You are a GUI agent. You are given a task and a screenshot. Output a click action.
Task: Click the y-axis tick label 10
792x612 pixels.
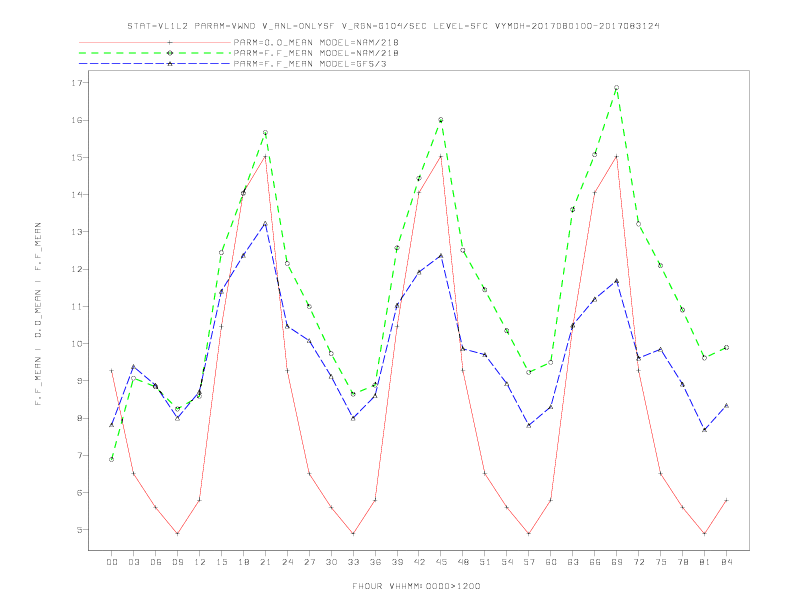coord(76,344)
